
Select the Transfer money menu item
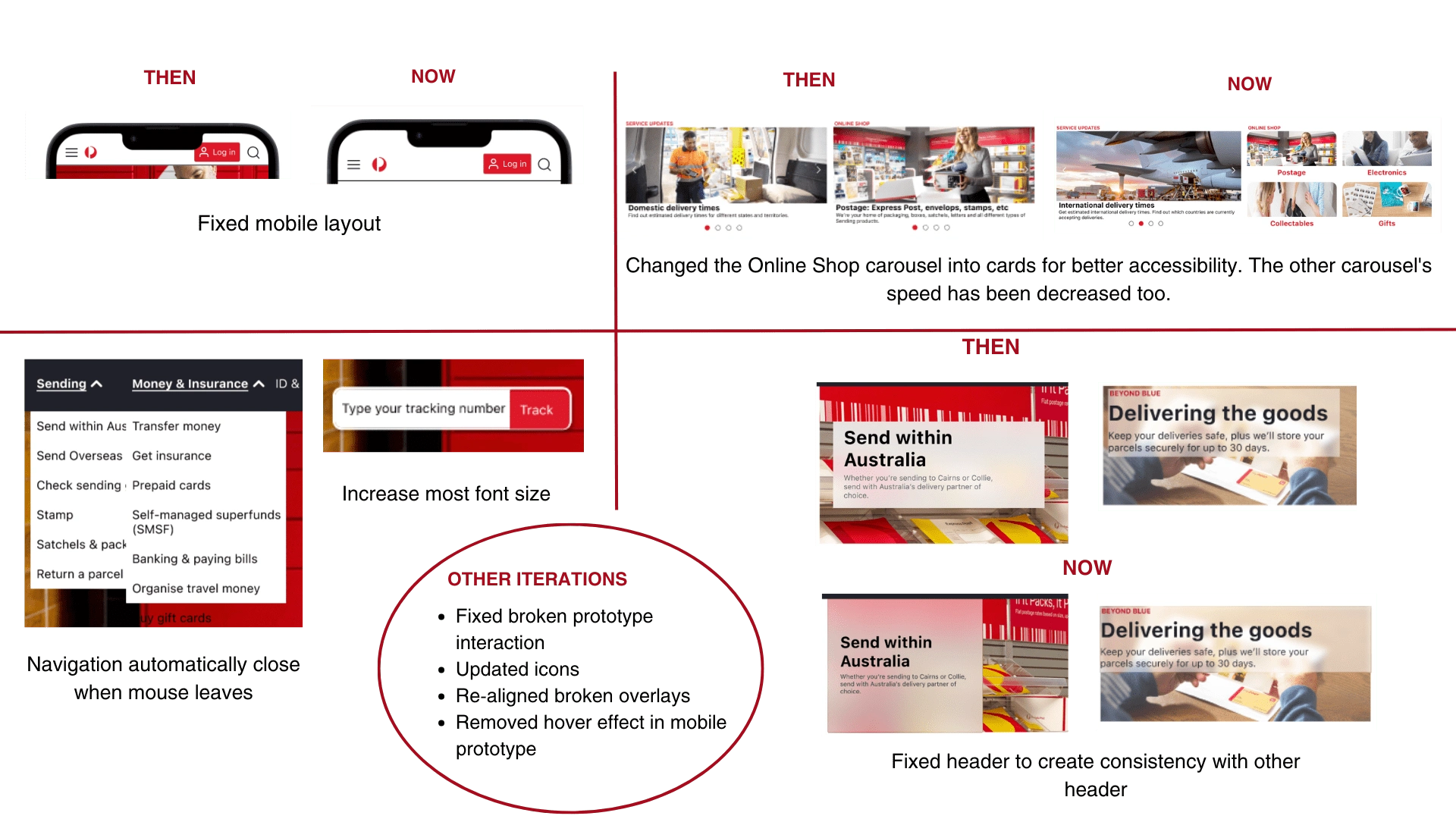tap(177, 425)
